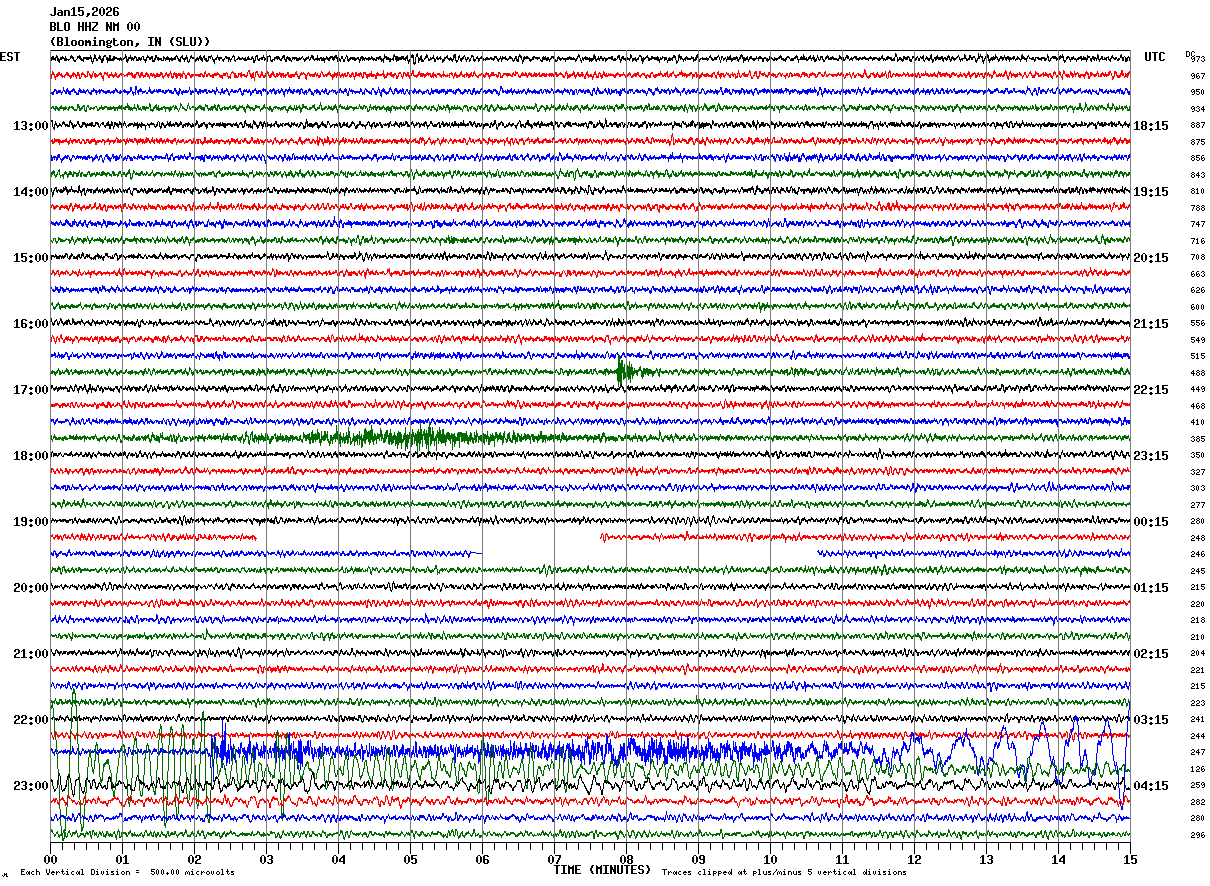Click the DC offset value "600"
This screenshot has height=886, width=1210.
1198,307
